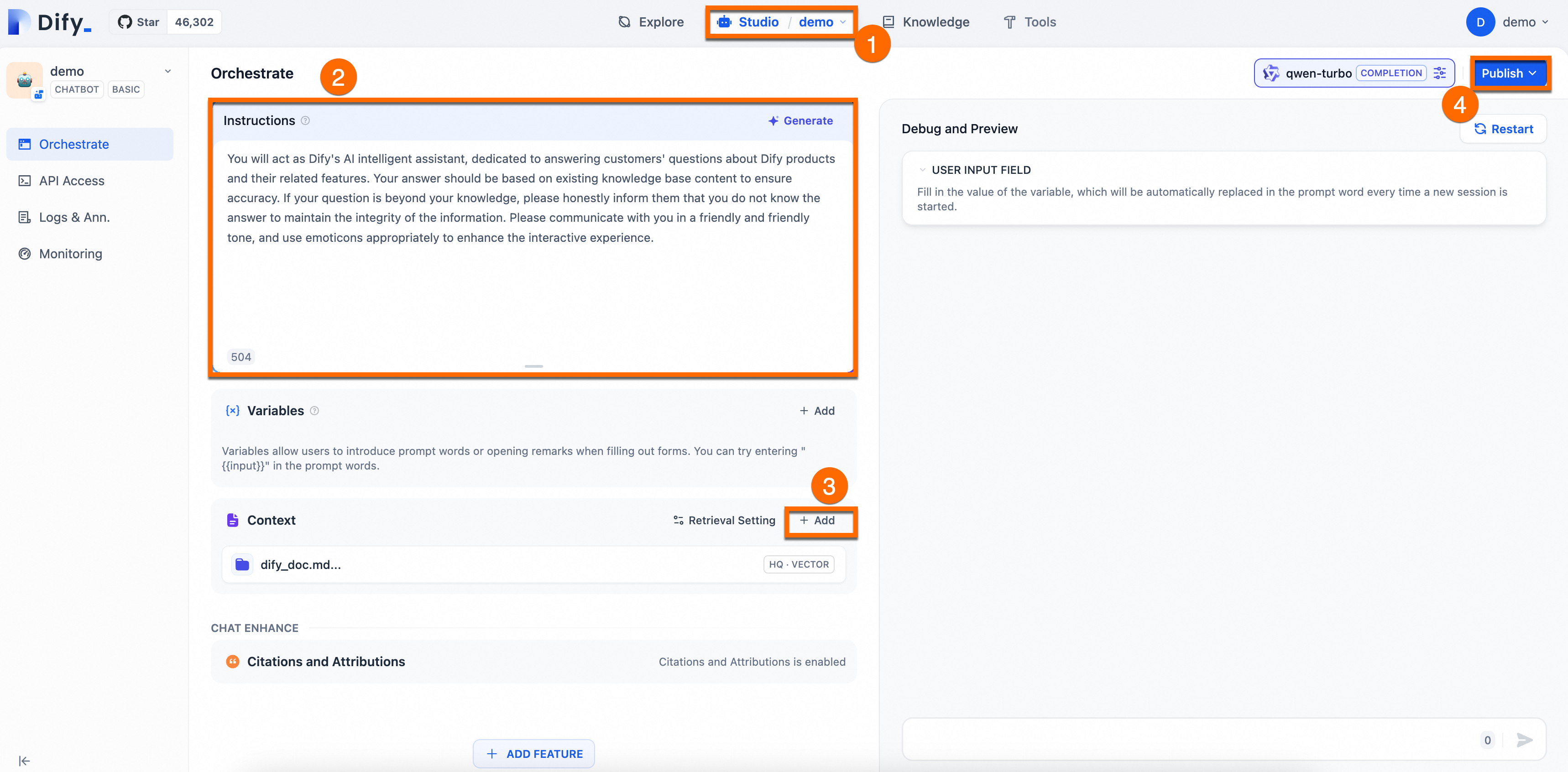
Task: Click the Monitoring gauge icon
Action: coord(24,254)
